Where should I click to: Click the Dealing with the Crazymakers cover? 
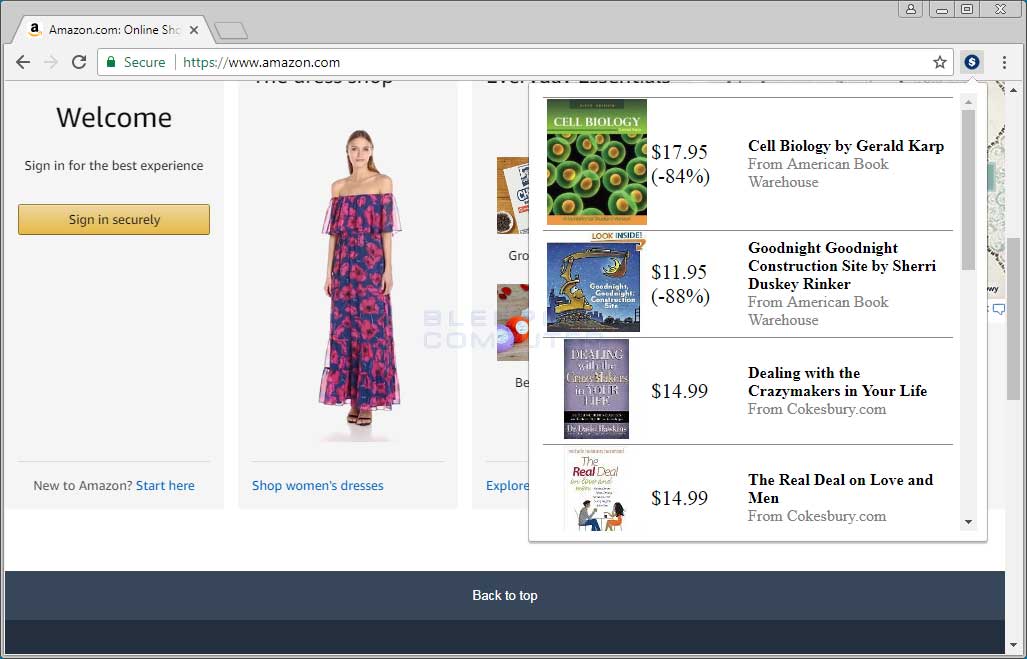click(x=596, y=389)
